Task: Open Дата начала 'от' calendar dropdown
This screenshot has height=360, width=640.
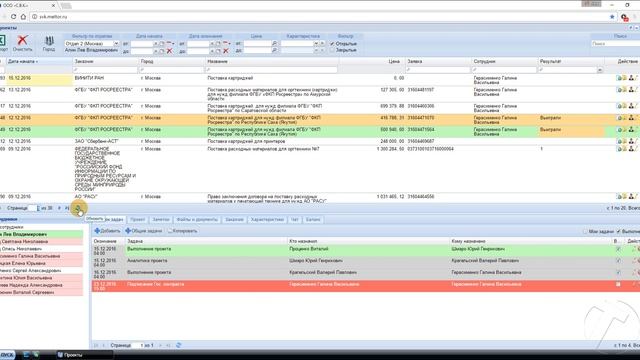Action: [x=170, y=43]
